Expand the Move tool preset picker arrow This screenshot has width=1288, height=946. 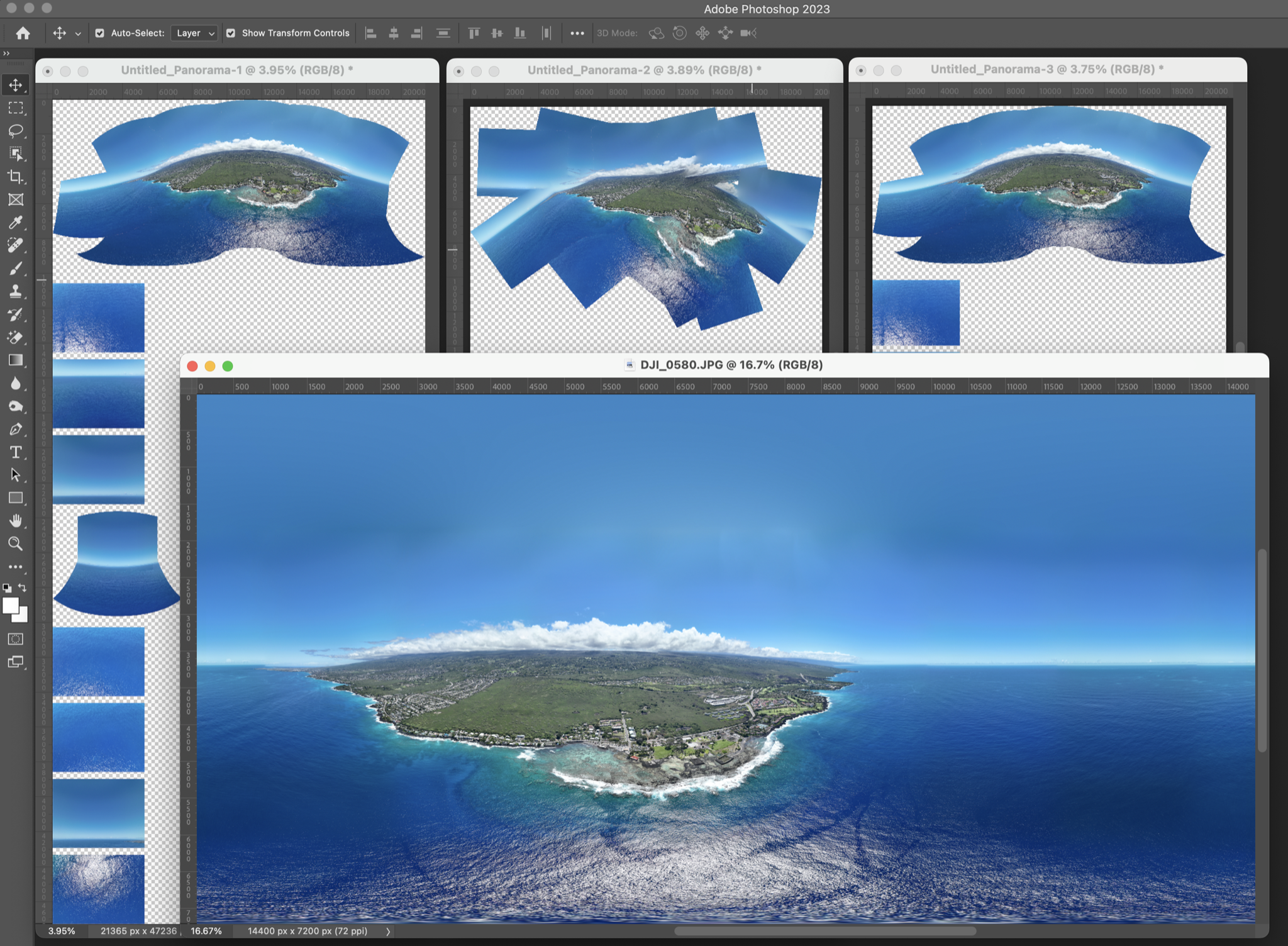click(x=78, y=33)
